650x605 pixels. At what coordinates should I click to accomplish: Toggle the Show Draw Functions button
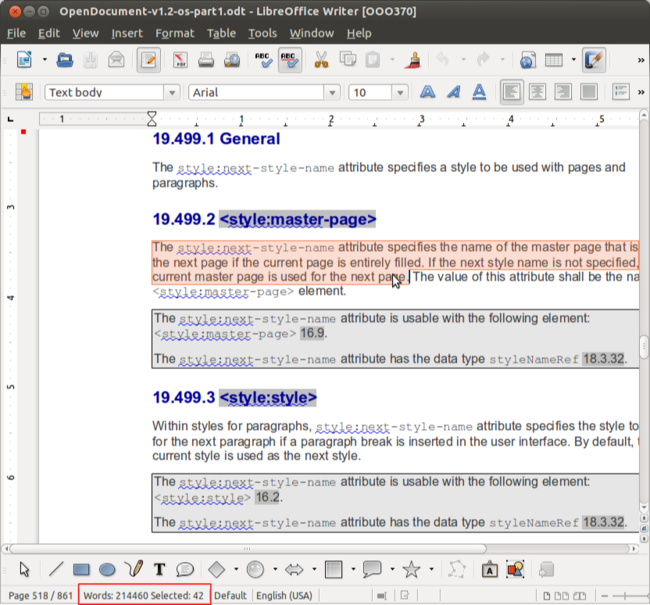(594, 60)
